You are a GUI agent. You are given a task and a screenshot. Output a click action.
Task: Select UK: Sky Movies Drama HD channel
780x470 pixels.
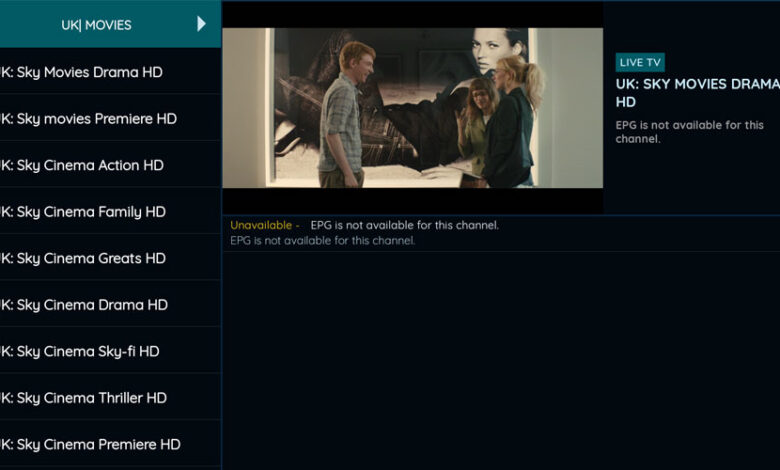[110, 72]
